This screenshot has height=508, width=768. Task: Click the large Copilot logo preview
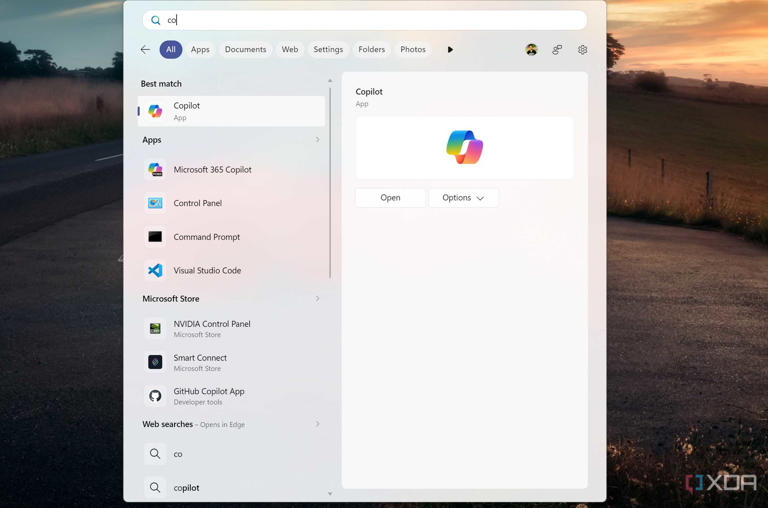464,147
